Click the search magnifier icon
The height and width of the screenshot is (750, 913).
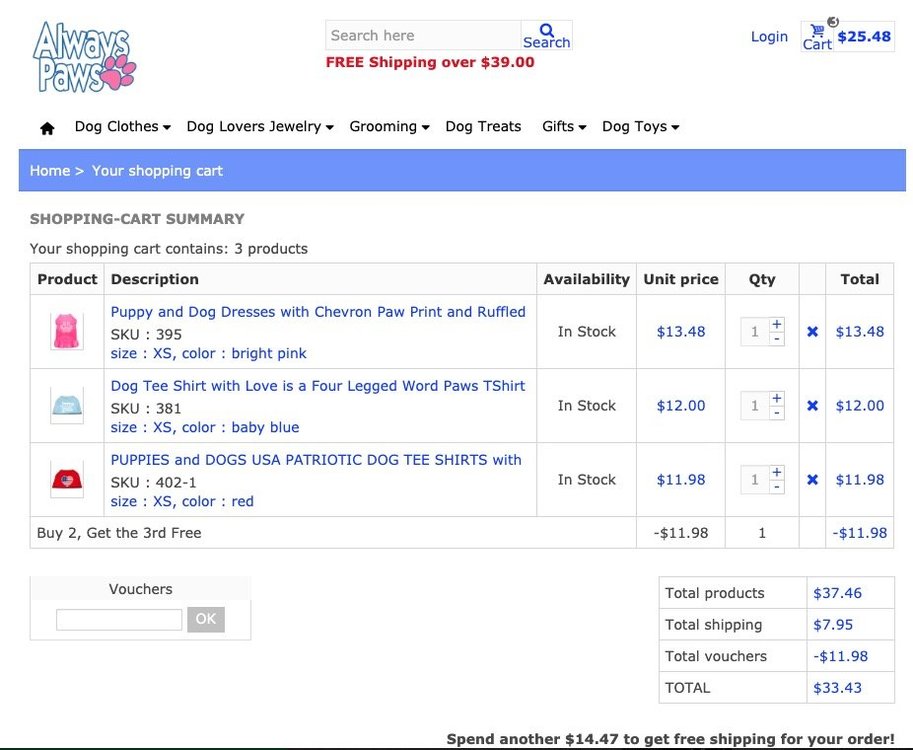546,31
